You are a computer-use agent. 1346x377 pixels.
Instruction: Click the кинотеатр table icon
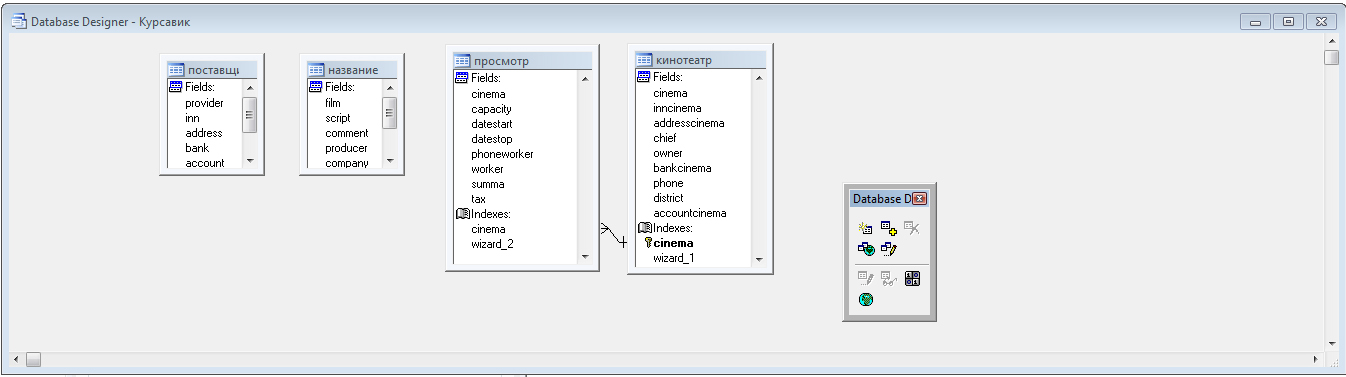pos(644,60)
